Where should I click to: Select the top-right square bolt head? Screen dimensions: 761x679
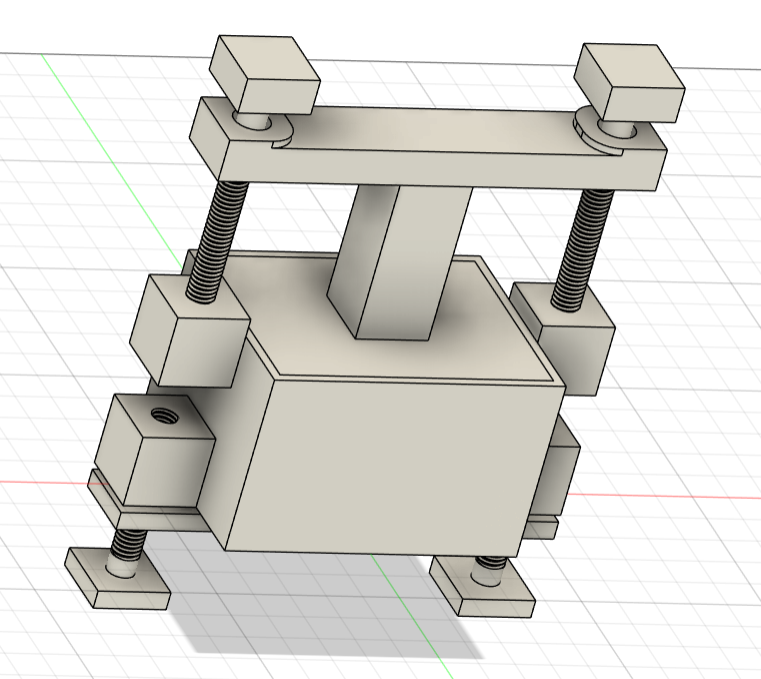(x=629, y=83)
